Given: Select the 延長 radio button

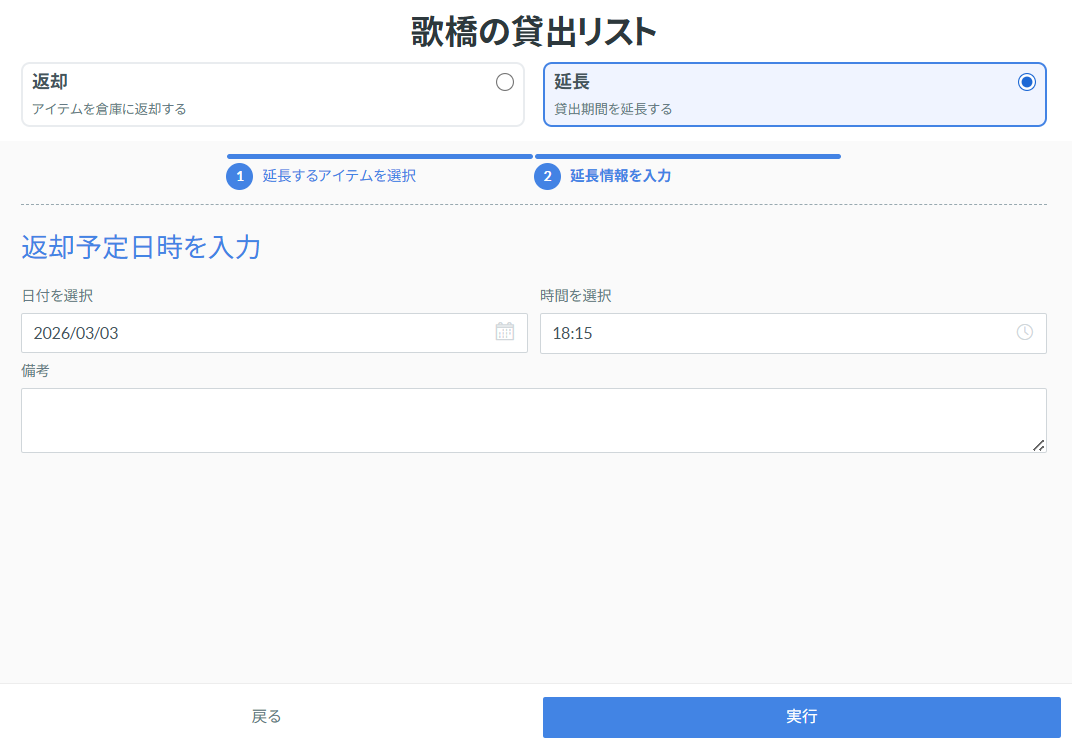Looking at the screenshot, I should 1026,82.
